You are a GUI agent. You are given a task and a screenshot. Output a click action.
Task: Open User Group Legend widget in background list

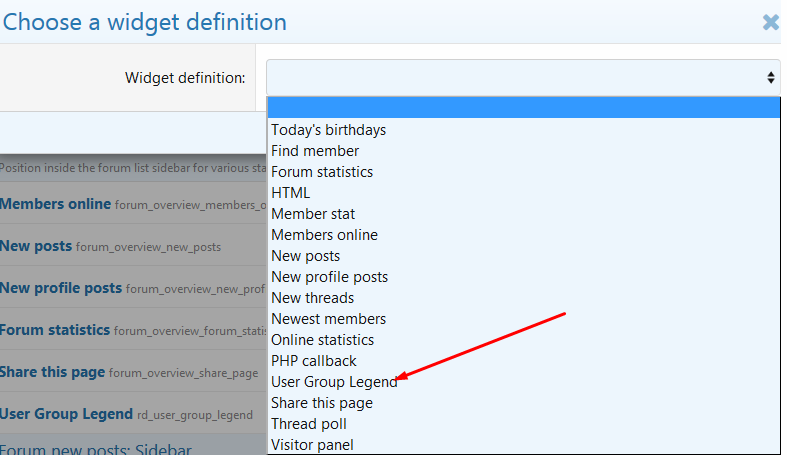[66, 414]
